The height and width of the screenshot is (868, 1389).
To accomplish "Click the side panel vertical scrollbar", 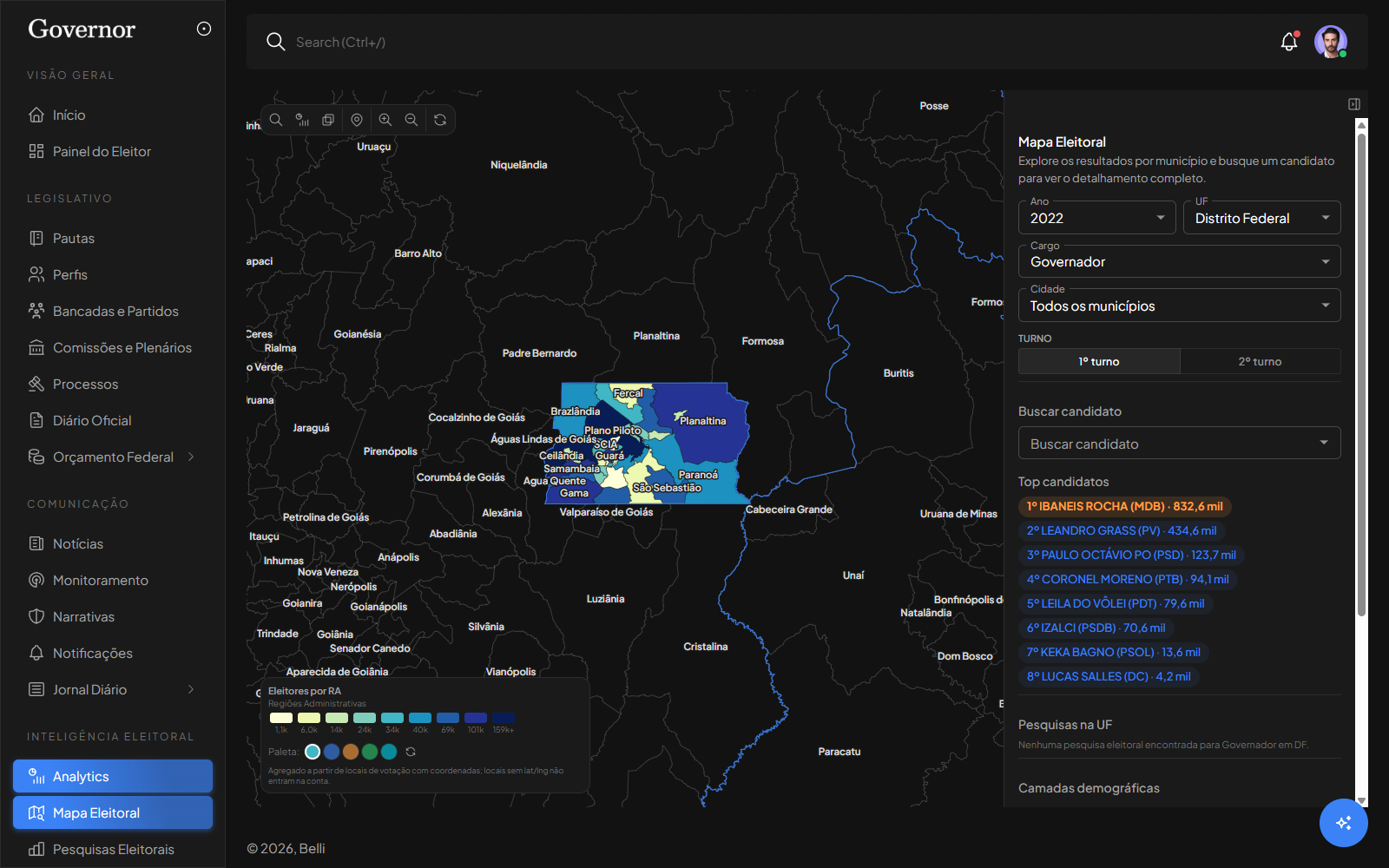I will (x=1361, y=373).
